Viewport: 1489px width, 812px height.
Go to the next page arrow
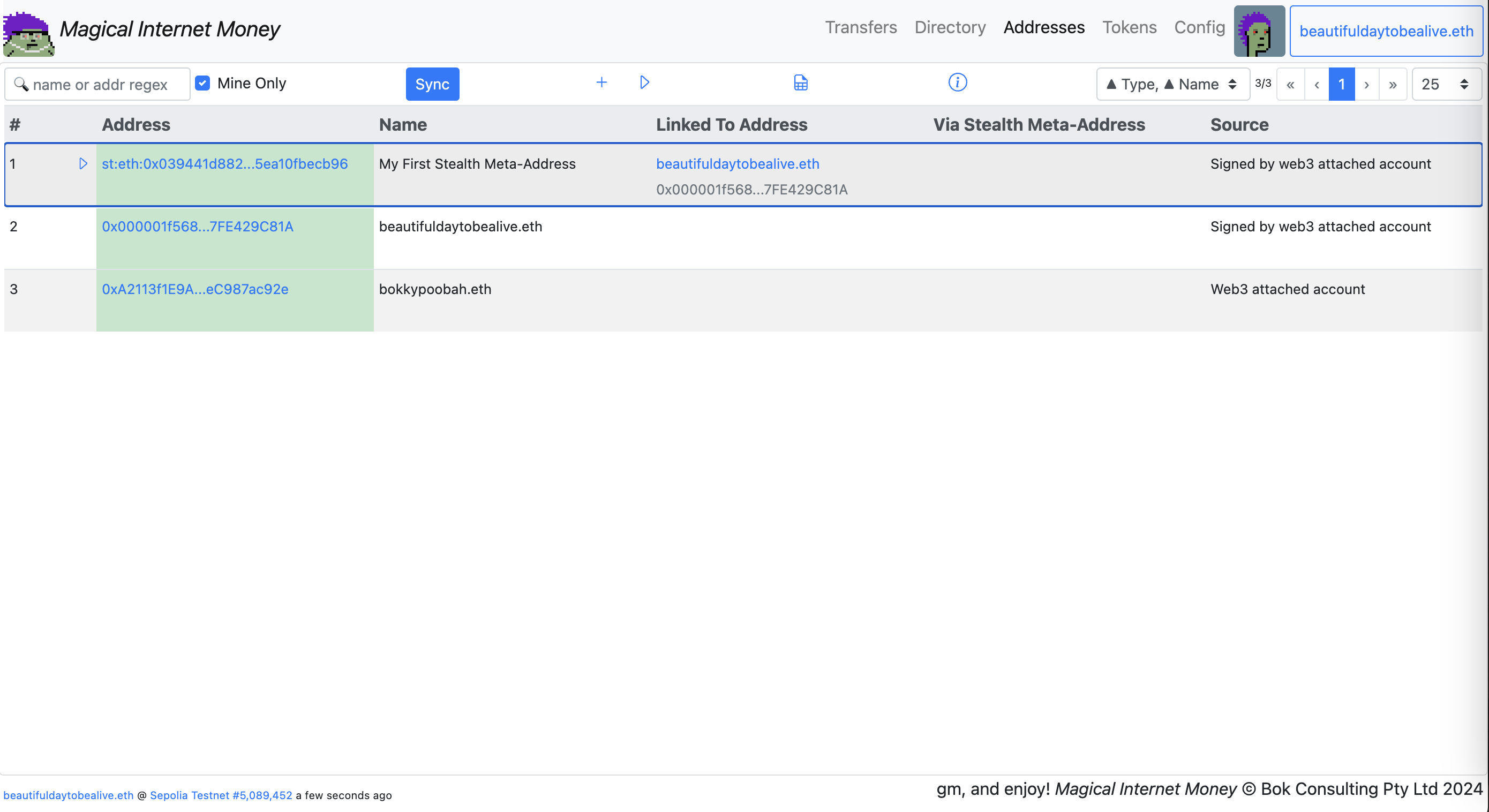click(1366, 85)
